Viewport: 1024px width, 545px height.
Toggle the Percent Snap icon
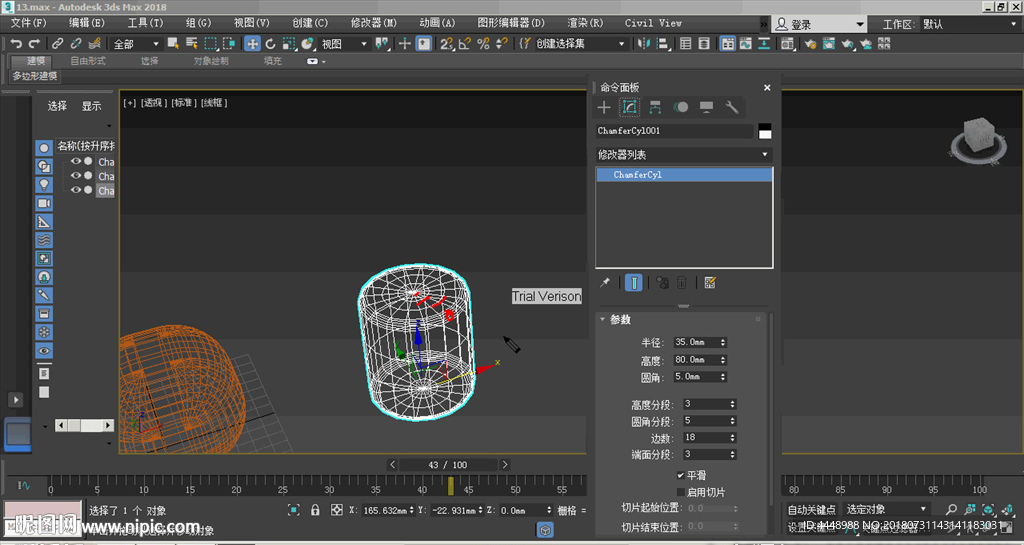[483, 44]
